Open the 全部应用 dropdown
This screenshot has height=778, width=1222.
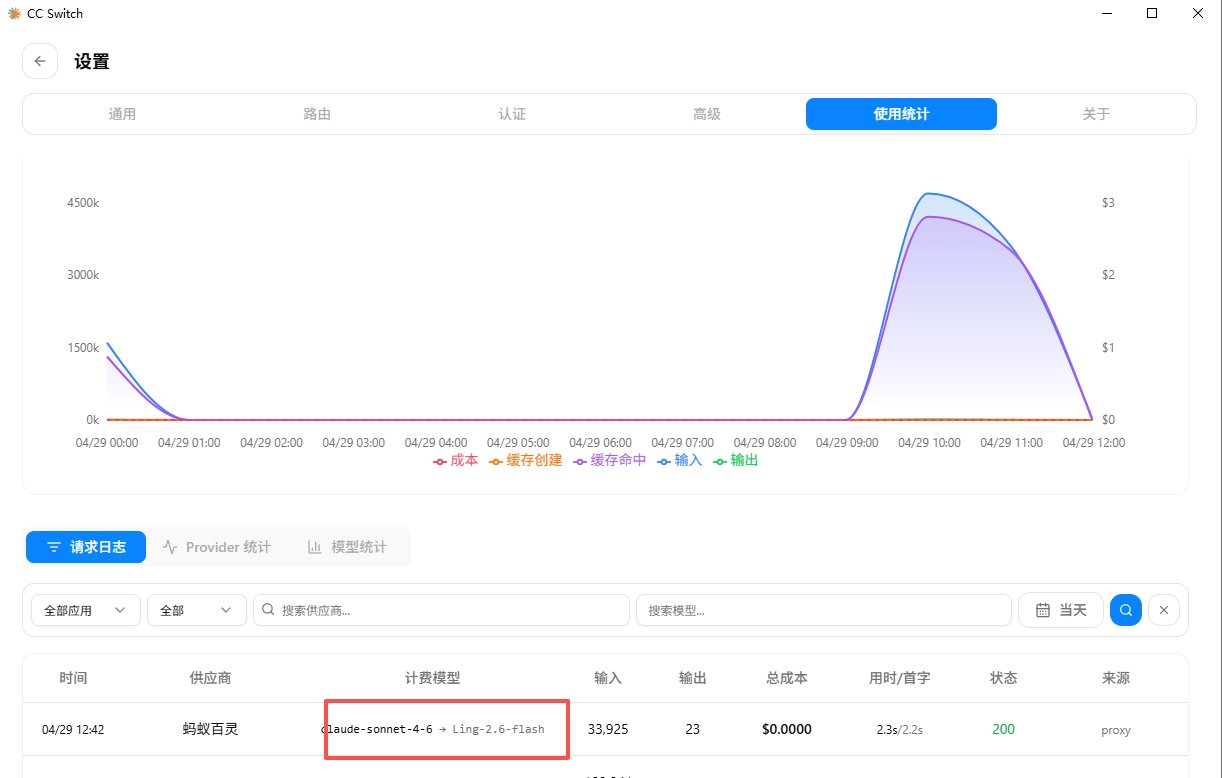(86, 610)
